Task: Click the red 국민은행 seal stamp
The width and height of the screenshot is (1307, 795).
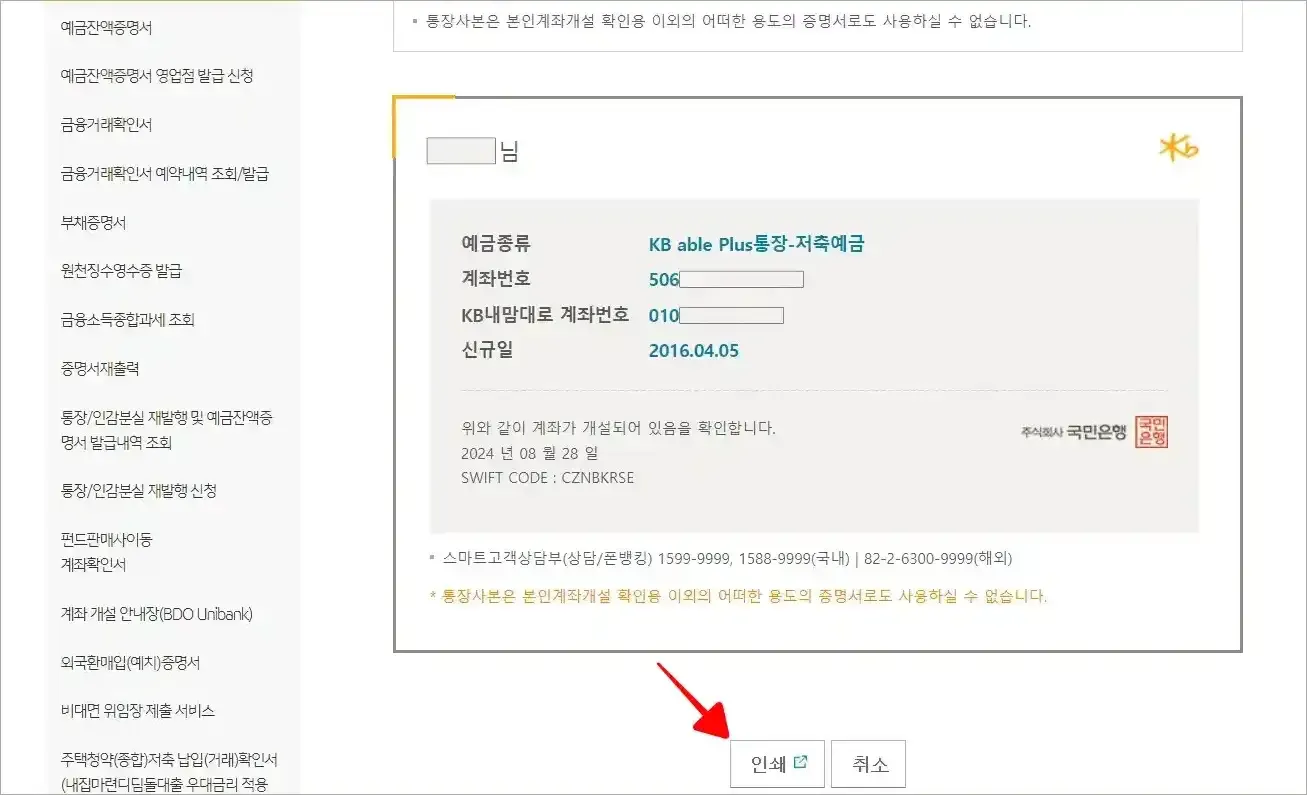Action: (1152, 432)
